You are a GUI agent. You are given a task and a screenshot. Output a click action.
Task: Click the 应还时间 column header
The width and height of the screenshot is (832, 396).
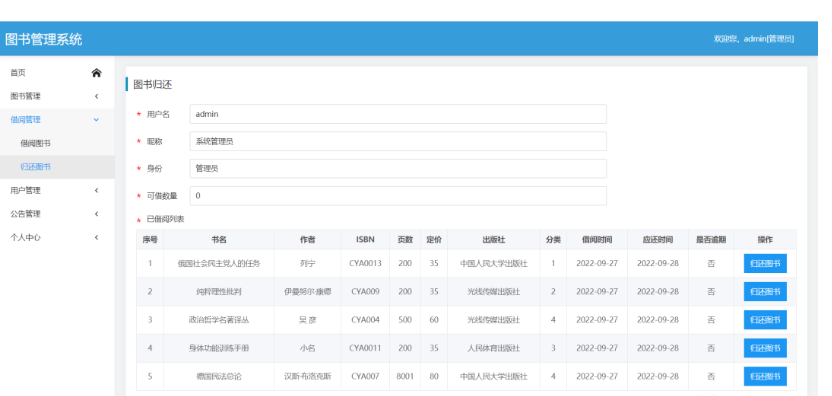[x=658, y=240]
